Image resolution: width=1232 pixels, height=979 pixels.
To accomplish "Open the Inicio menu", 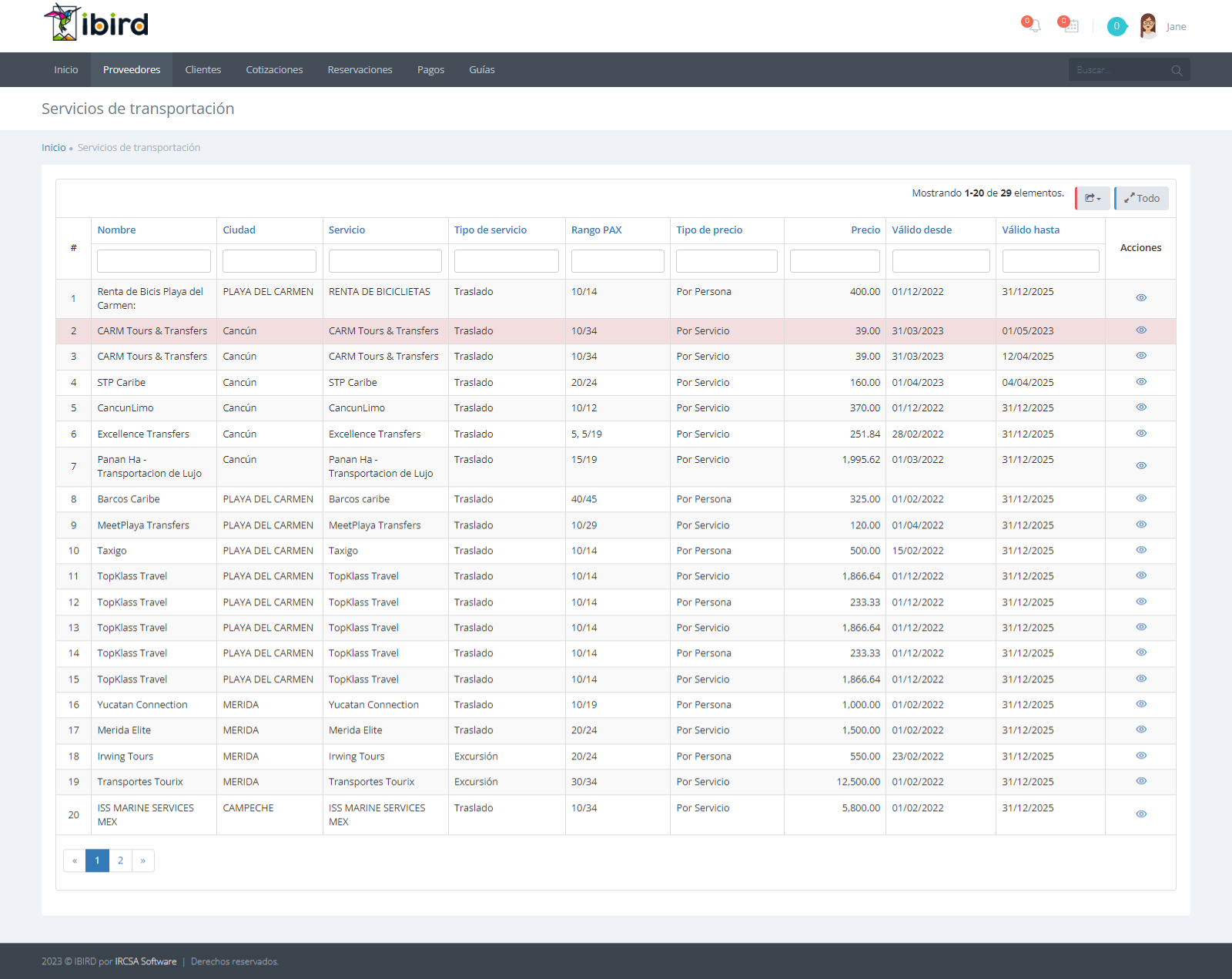I will [x=66, y=69].
